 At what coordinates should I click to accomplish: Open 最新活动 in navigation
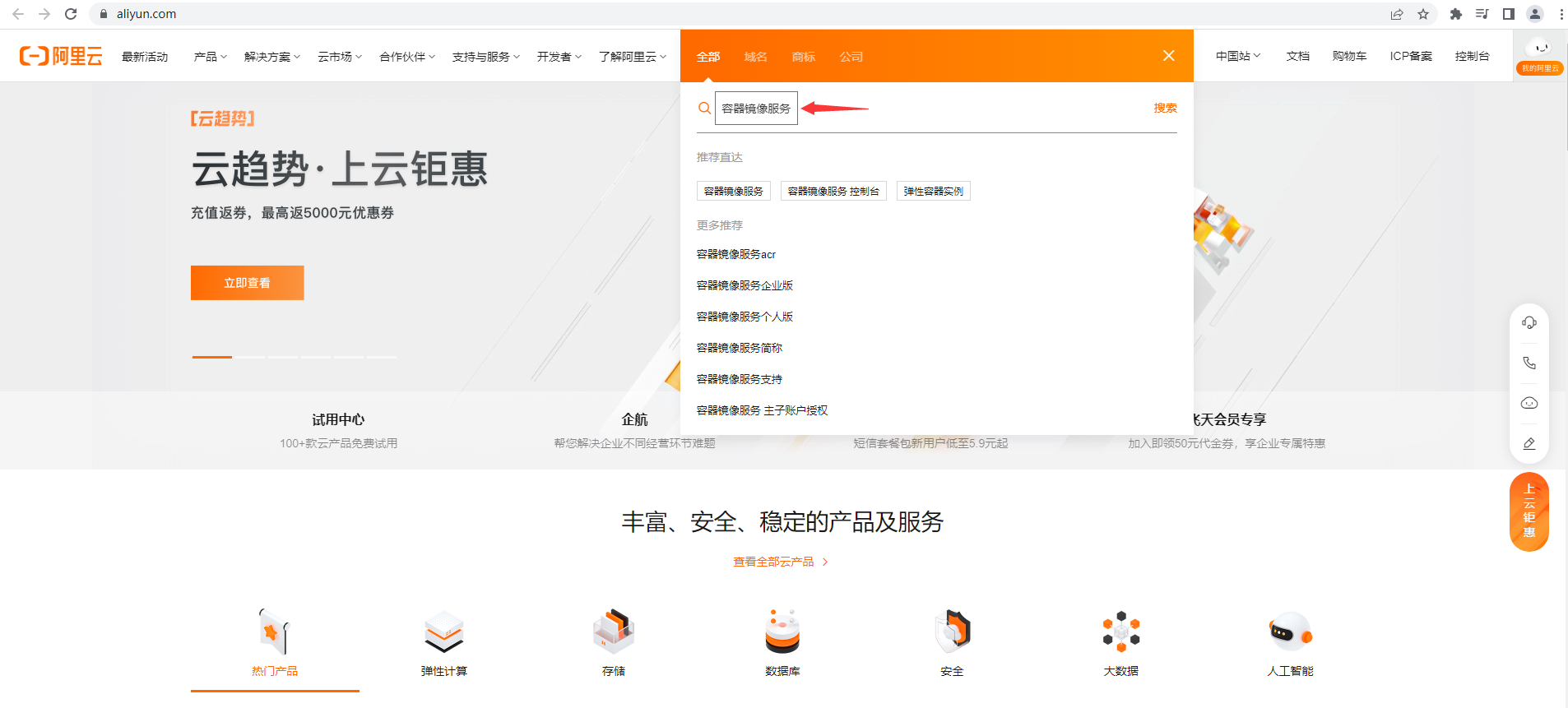tap(145, 56)
